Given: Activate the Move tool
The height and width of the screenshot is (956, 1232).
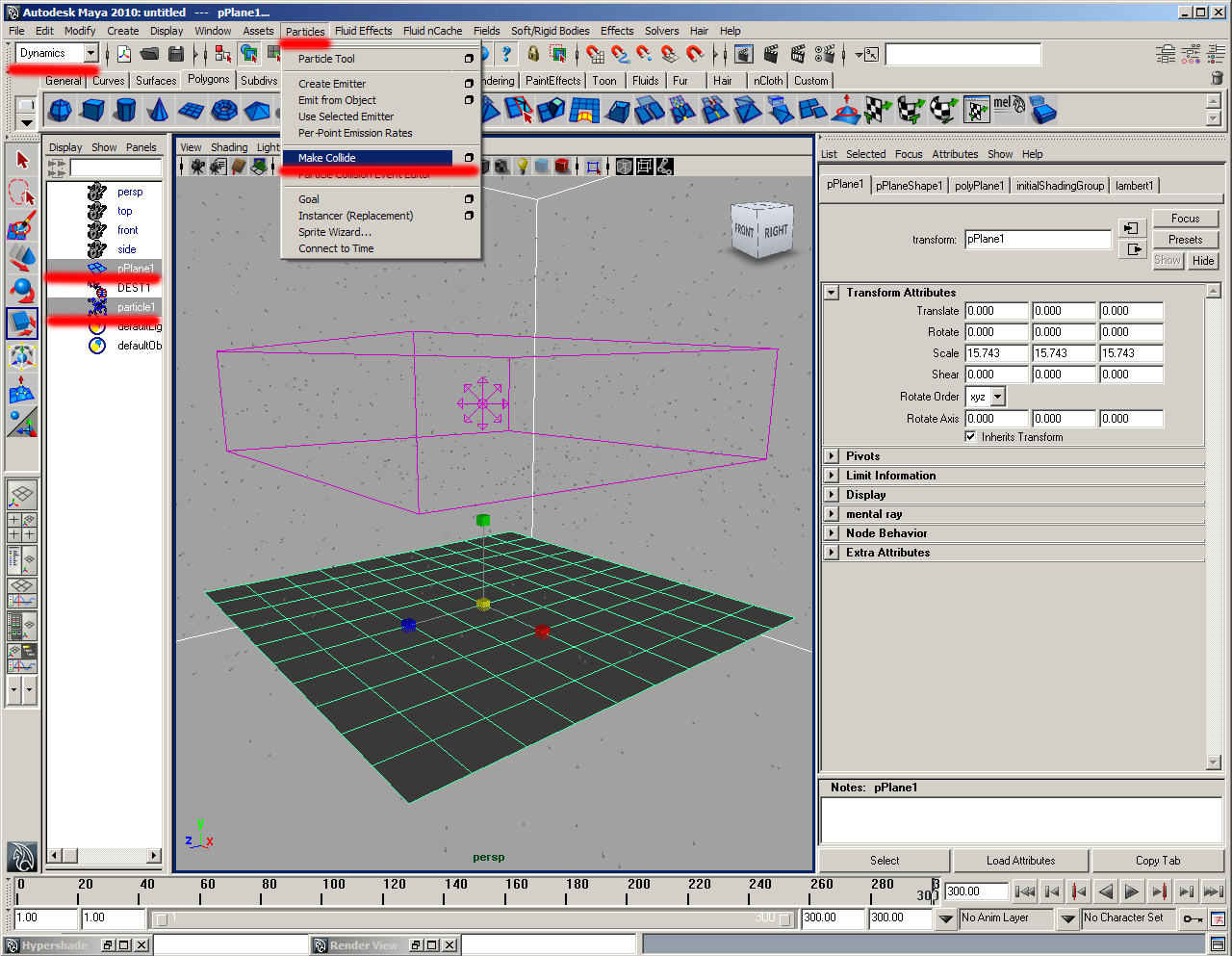Looking at the screenshot, I should pos(21,258).
